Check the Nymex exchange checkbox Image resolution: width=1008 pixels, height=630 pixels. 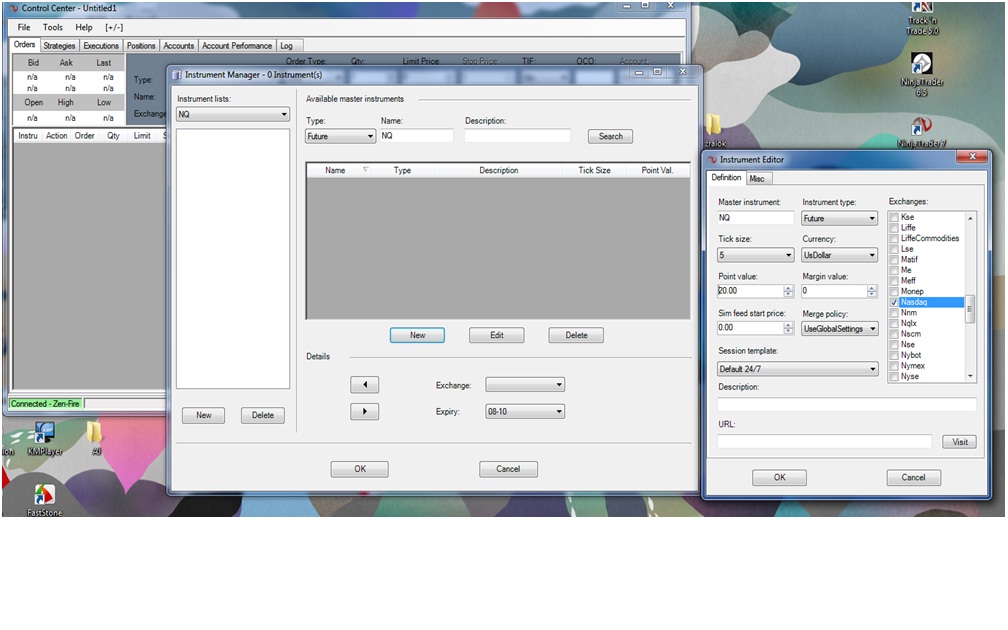pyautogui.click(x=894, y=366)
